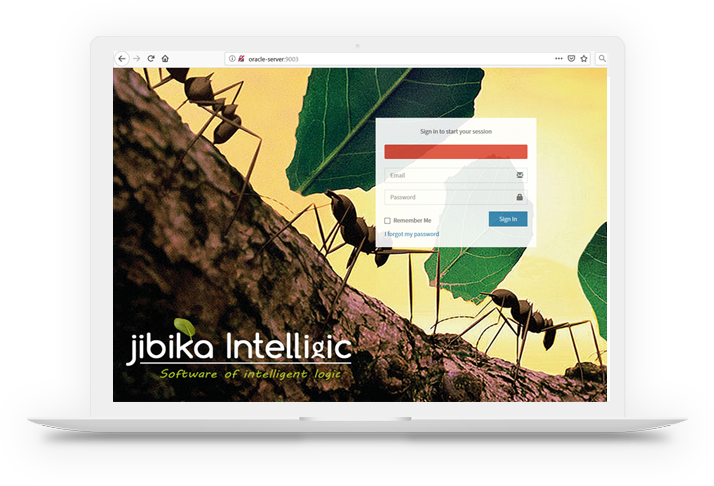Bookmark this page with the star icon
The width and height of the screenshot is (714, 486).
point(584,59)
